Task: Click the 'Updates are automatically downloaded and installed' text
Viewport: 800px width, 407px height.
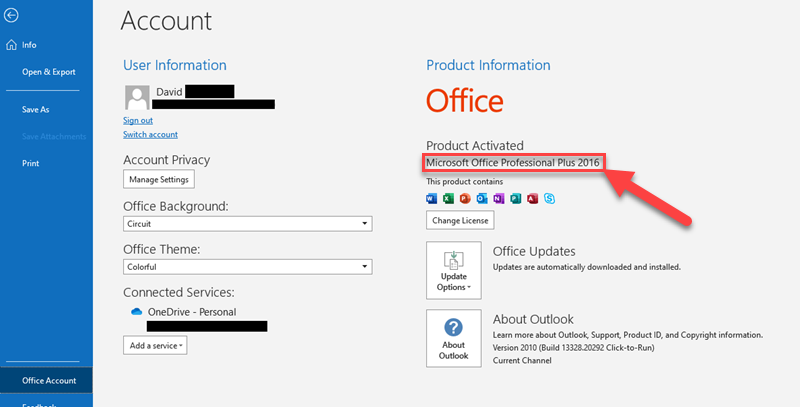Action: [587, 267]
